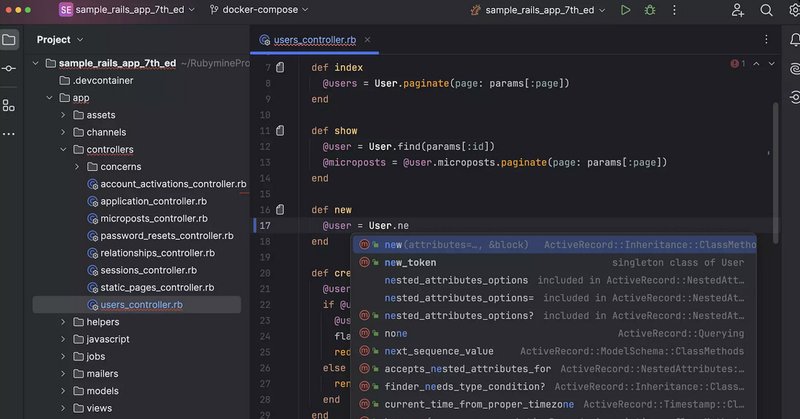Close users_controller.rb tab
This screenshot has height=419, width=800.
367,40
